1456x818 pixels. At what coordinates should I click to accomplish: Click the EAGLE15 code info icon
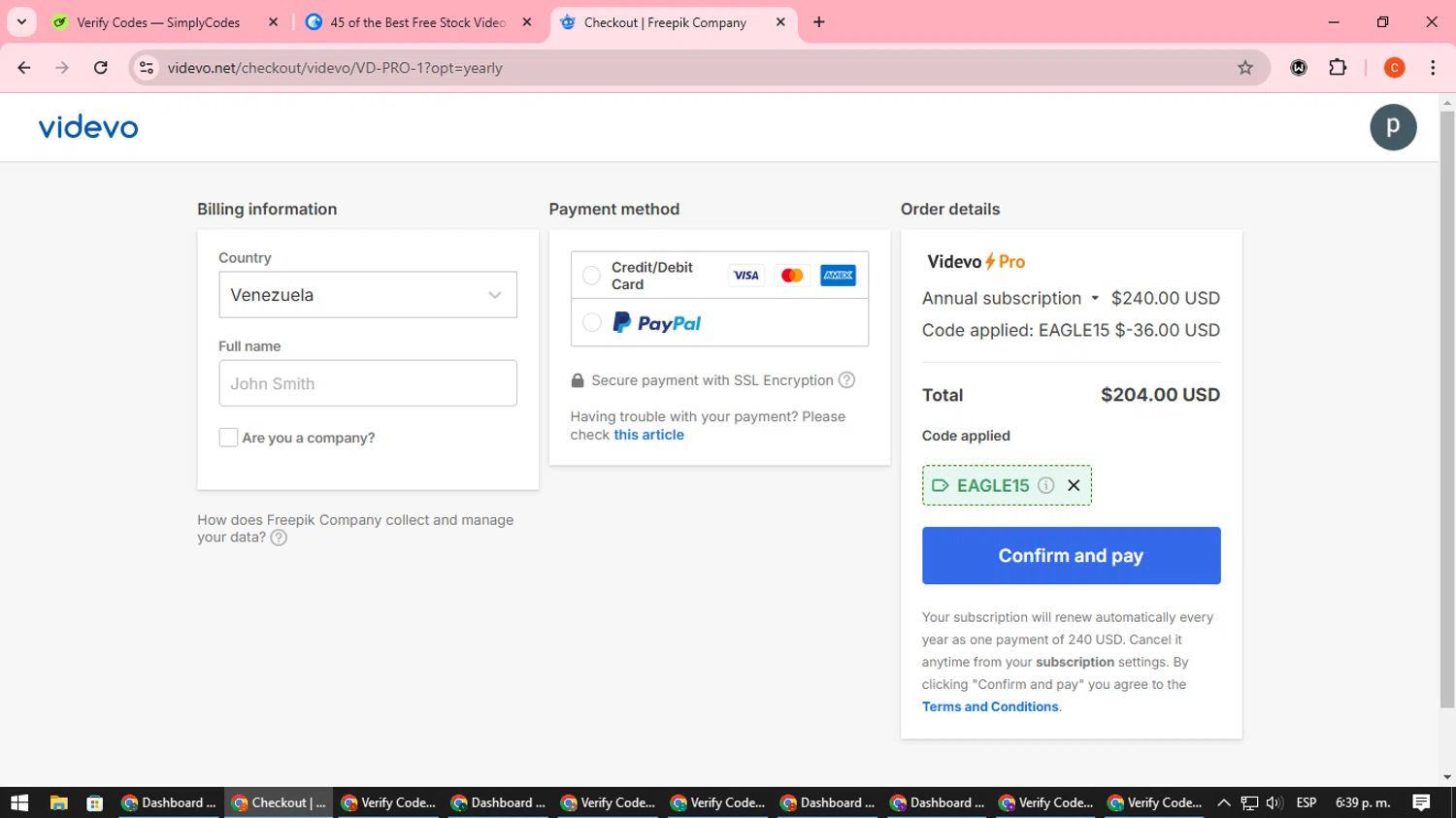tap(1045, 485)
